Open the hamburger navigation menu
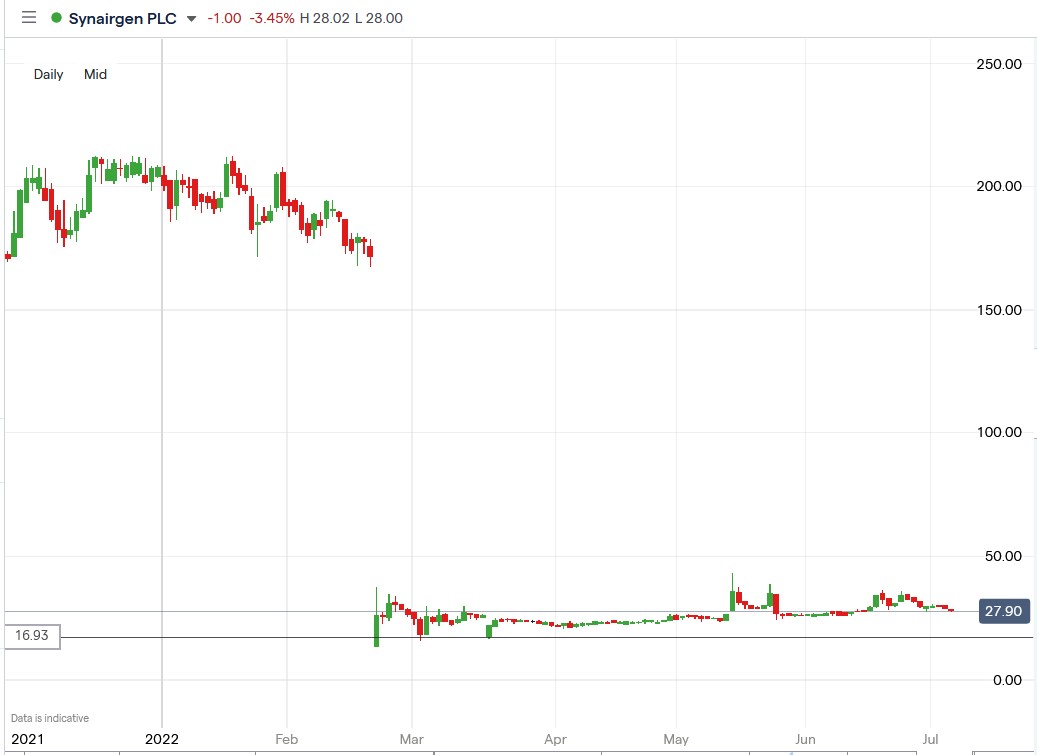Image resolution: width=1037 pixels, height=755 pixels. (27, 17)
